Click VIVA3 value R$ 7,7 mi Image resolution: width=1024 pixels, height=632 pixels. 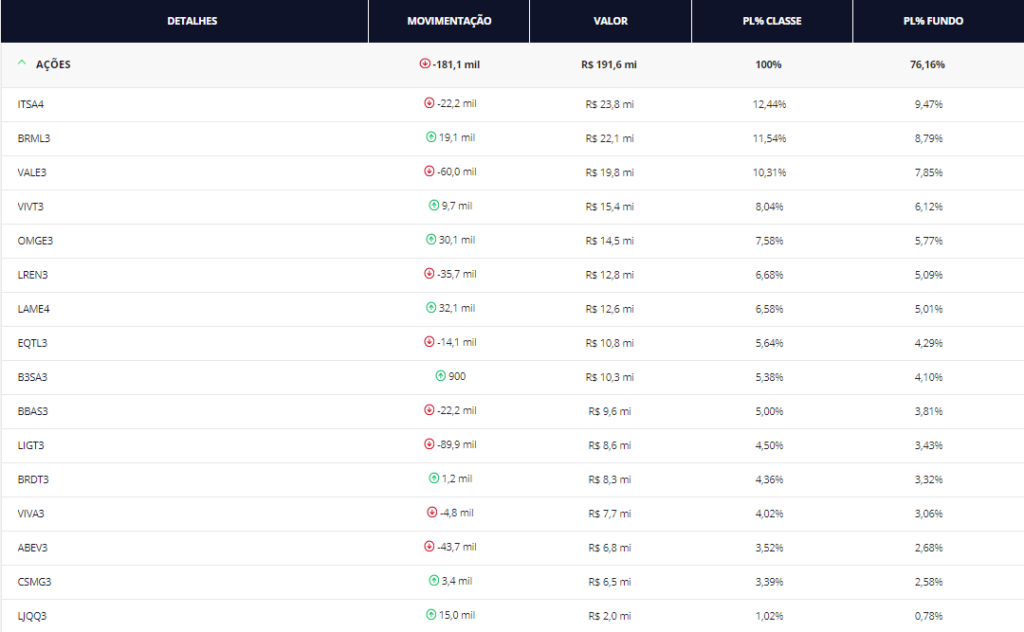click(609, 514)
